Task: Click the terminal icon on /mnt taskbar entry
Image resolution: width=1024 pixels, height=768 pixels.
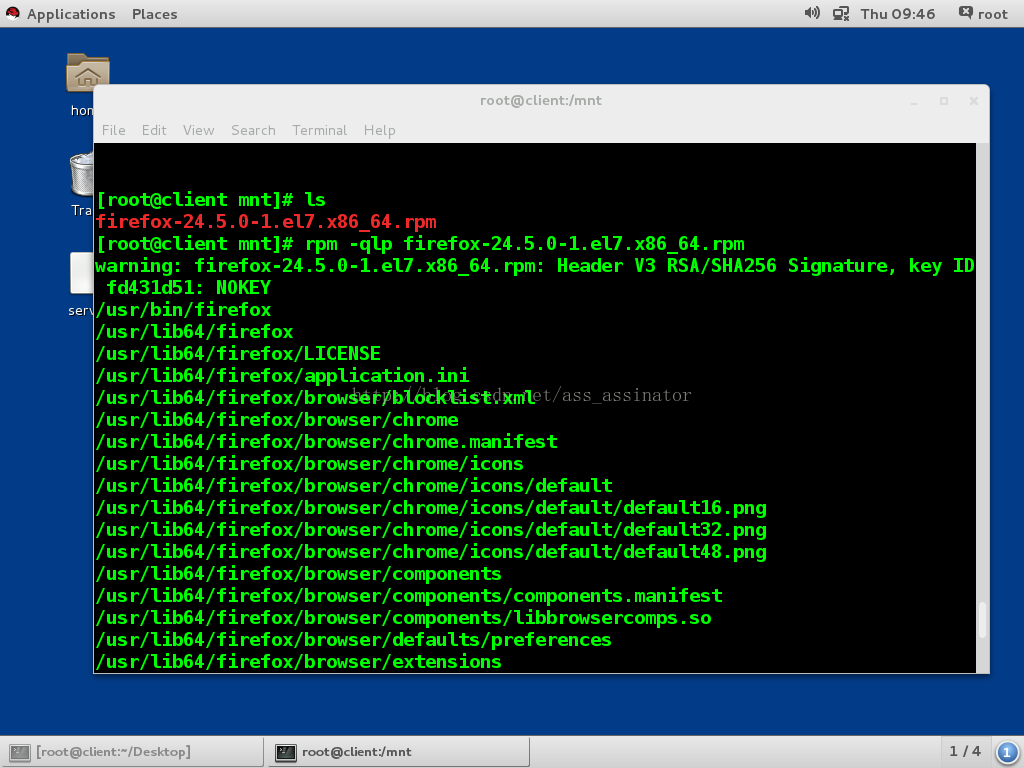Action: pos(285,752)
